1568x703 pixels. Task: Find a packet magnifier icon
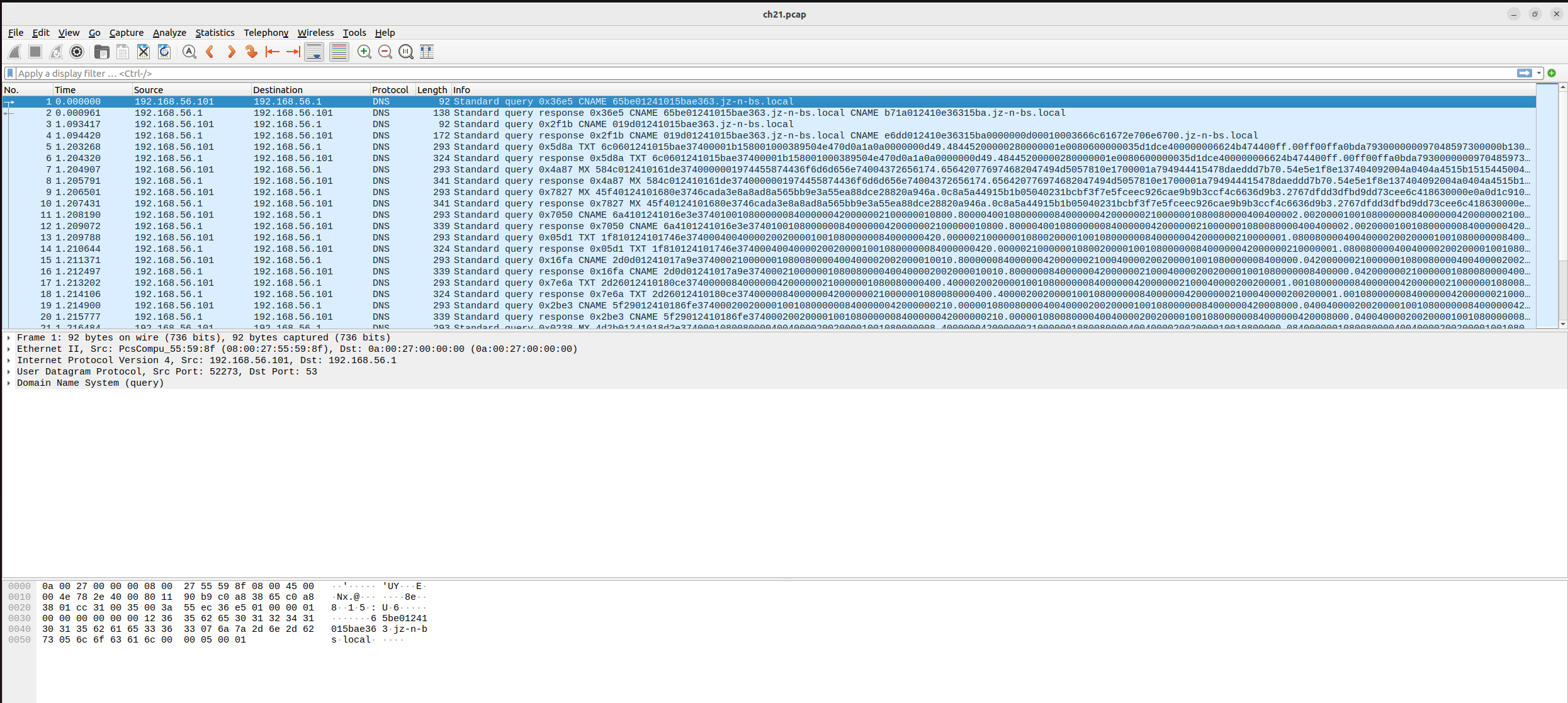point(189,52)
